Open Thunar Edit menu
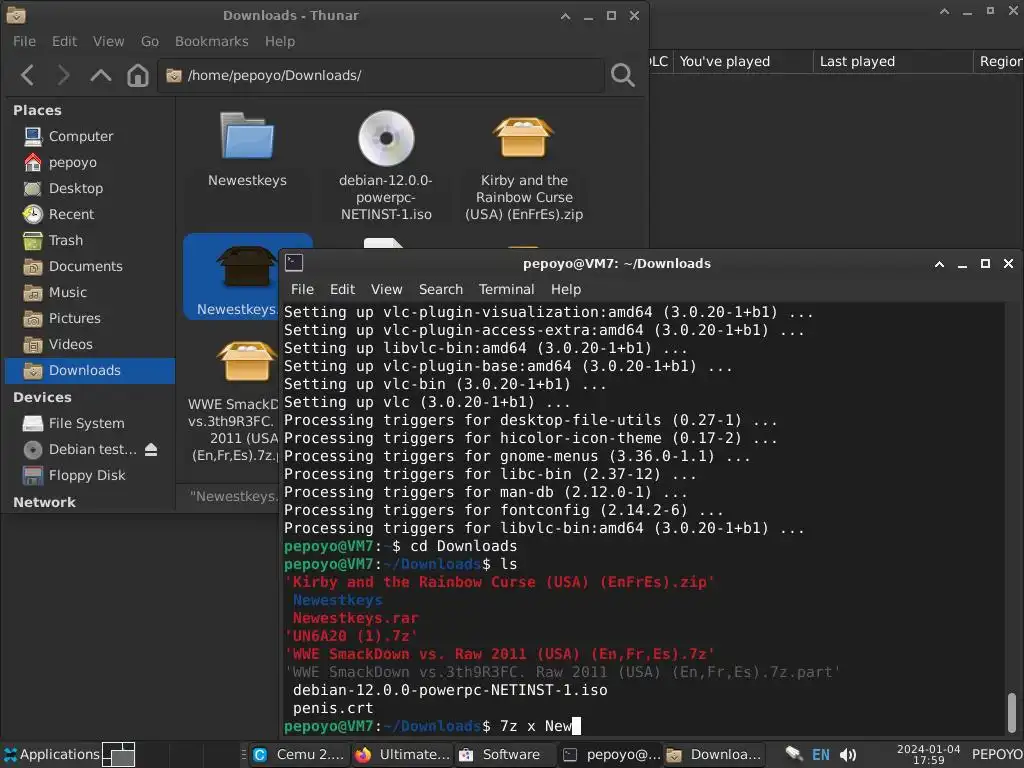 click(64, 41)
